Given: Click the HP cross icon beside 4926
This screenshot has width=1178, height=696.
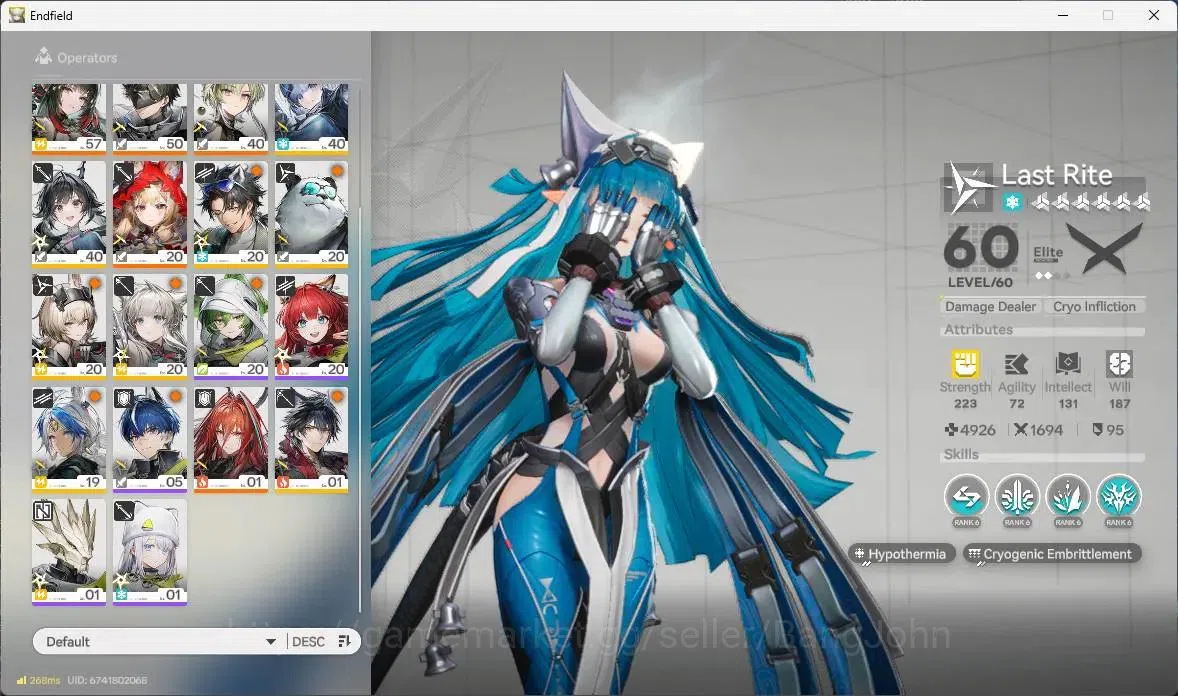Looking at the screenshot, I should tap(951, 430).
